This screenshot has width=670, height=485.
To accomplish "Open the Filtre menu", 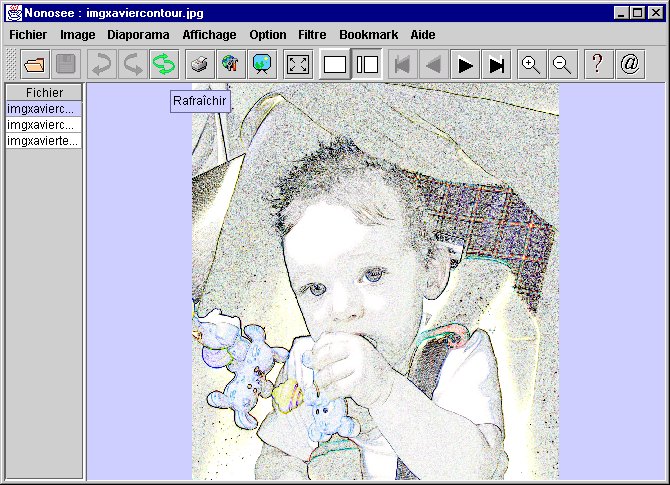I will tap(312, 35).
